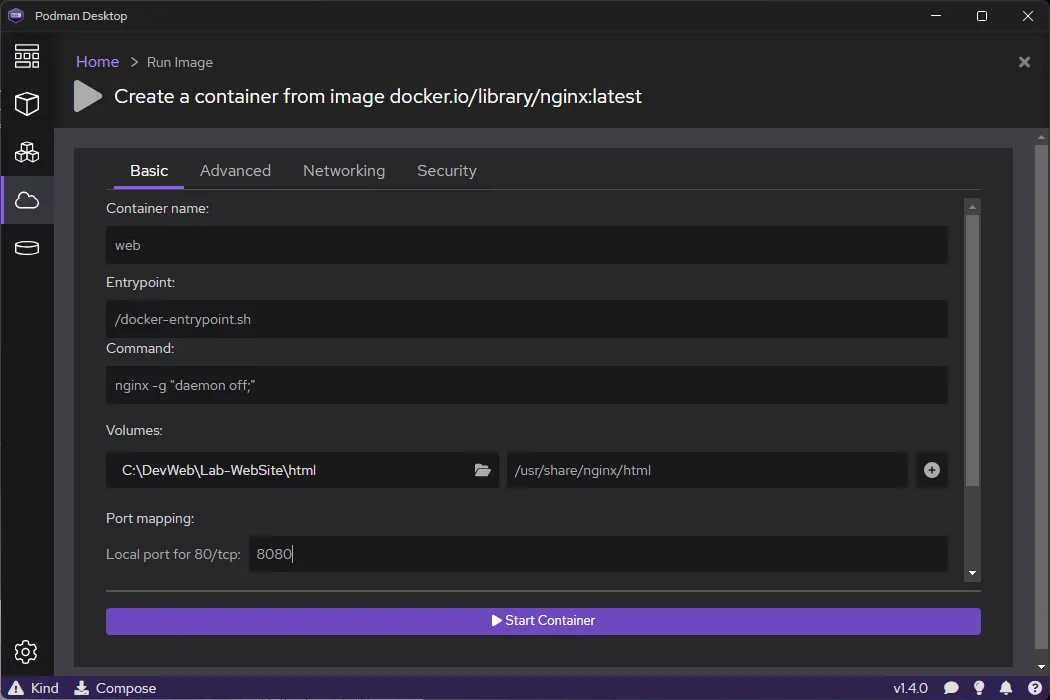Add another volume with plus icon

coord(931,470)
